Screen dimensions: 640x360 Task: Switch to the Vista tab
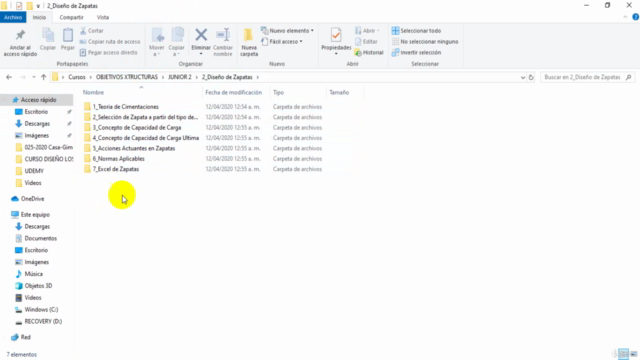tap(103, 17)
